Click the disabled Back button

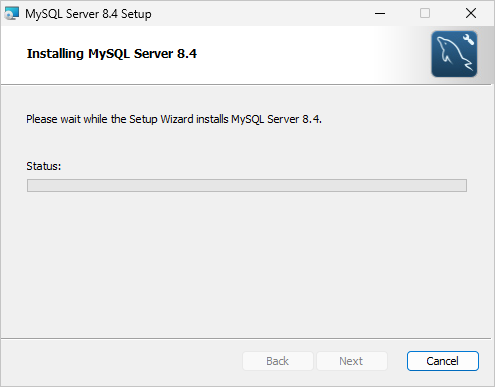click(x=278, y=361)
